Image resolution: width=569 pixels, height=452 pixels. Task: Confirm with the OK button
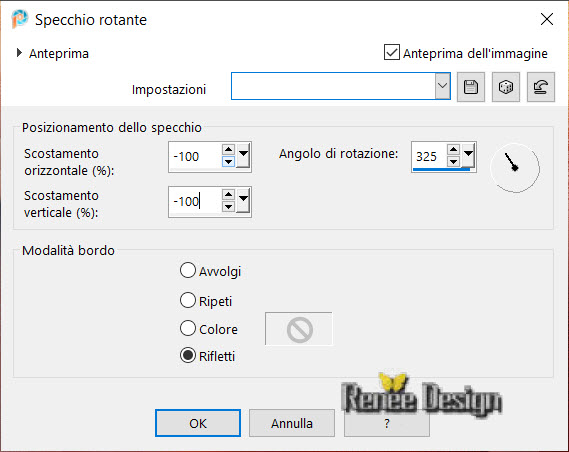(x=198, y=423)
